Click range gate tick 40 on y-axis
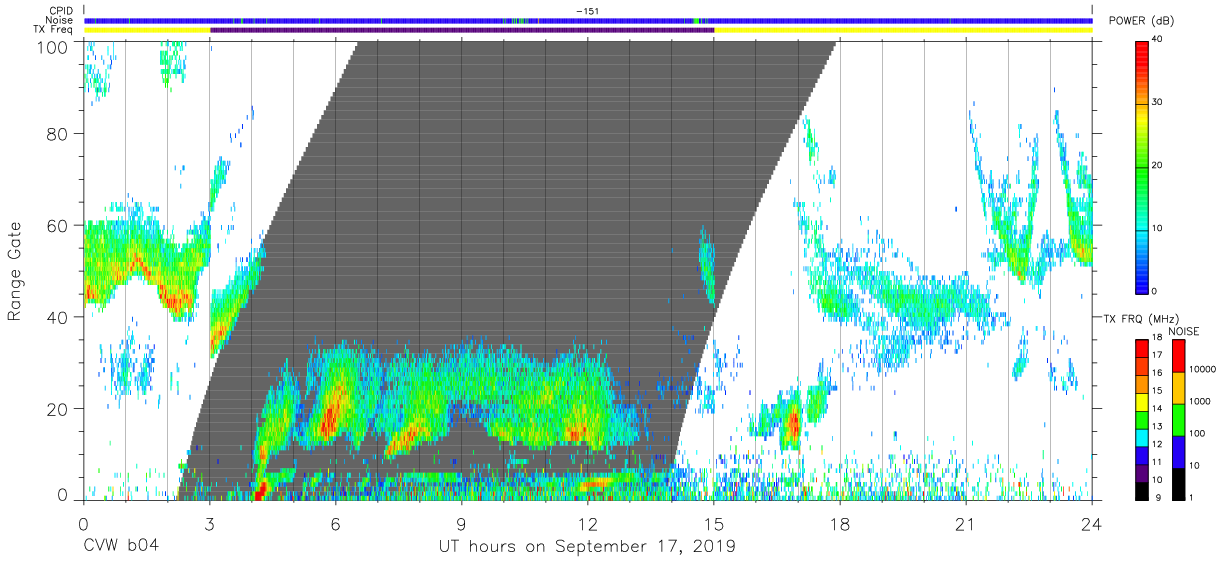 pyautogui.click(x=58, y=317)
